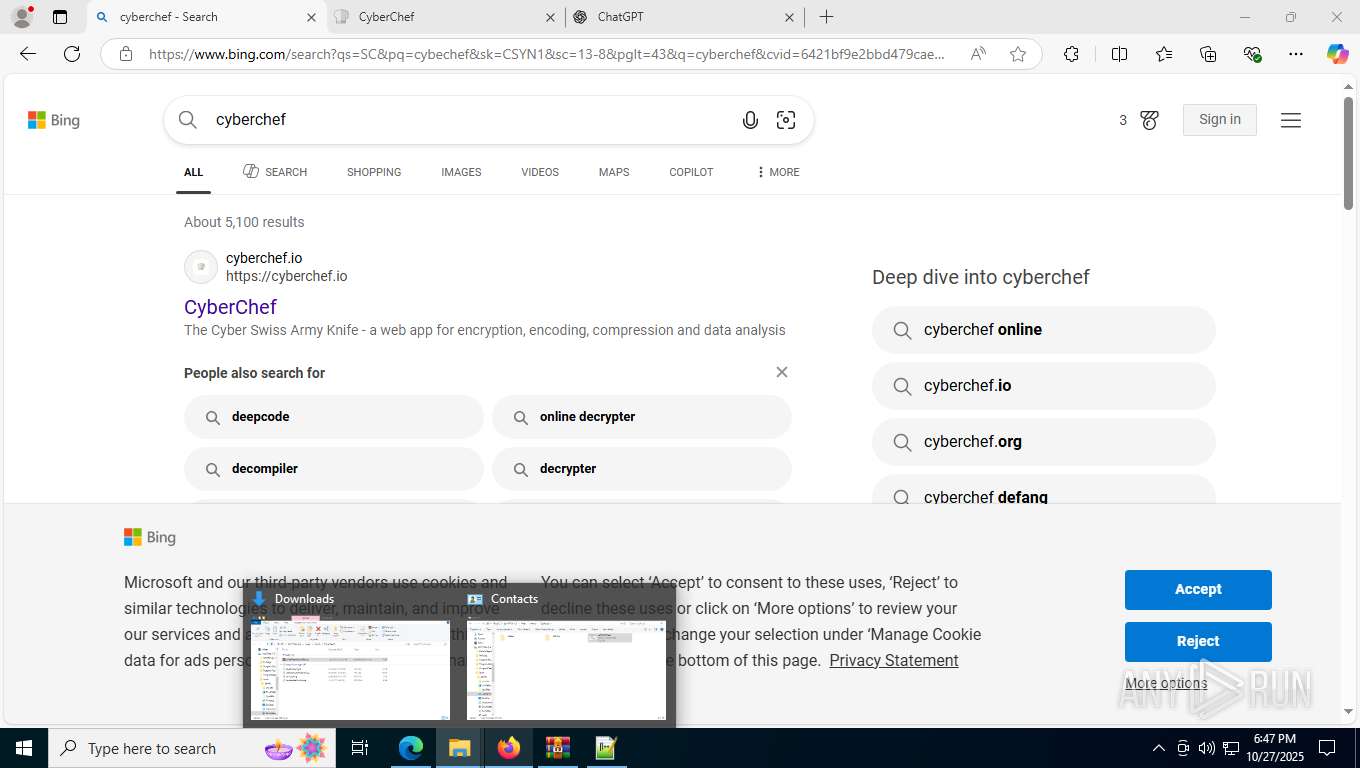Click the taskbar search box

[x=192, y=748]
